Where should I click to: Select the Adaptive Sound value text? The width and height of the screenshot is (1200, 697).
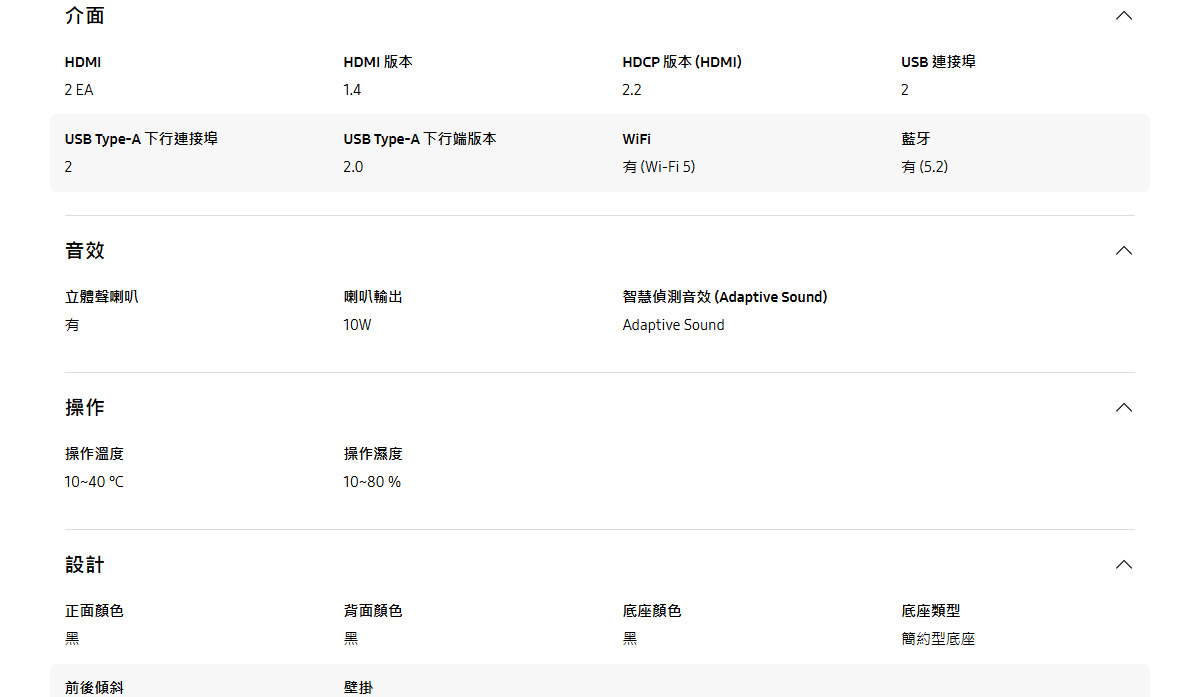tap(673, 325)
